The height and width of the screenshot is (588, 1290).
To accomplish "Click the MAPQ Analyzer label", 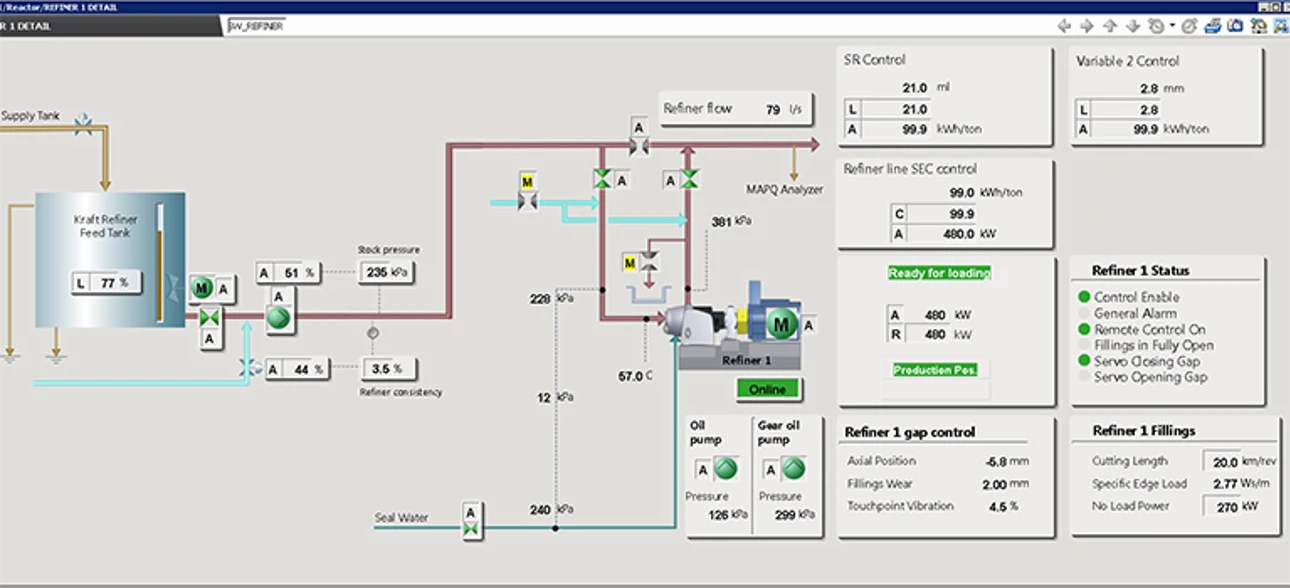I will [785, 189].
